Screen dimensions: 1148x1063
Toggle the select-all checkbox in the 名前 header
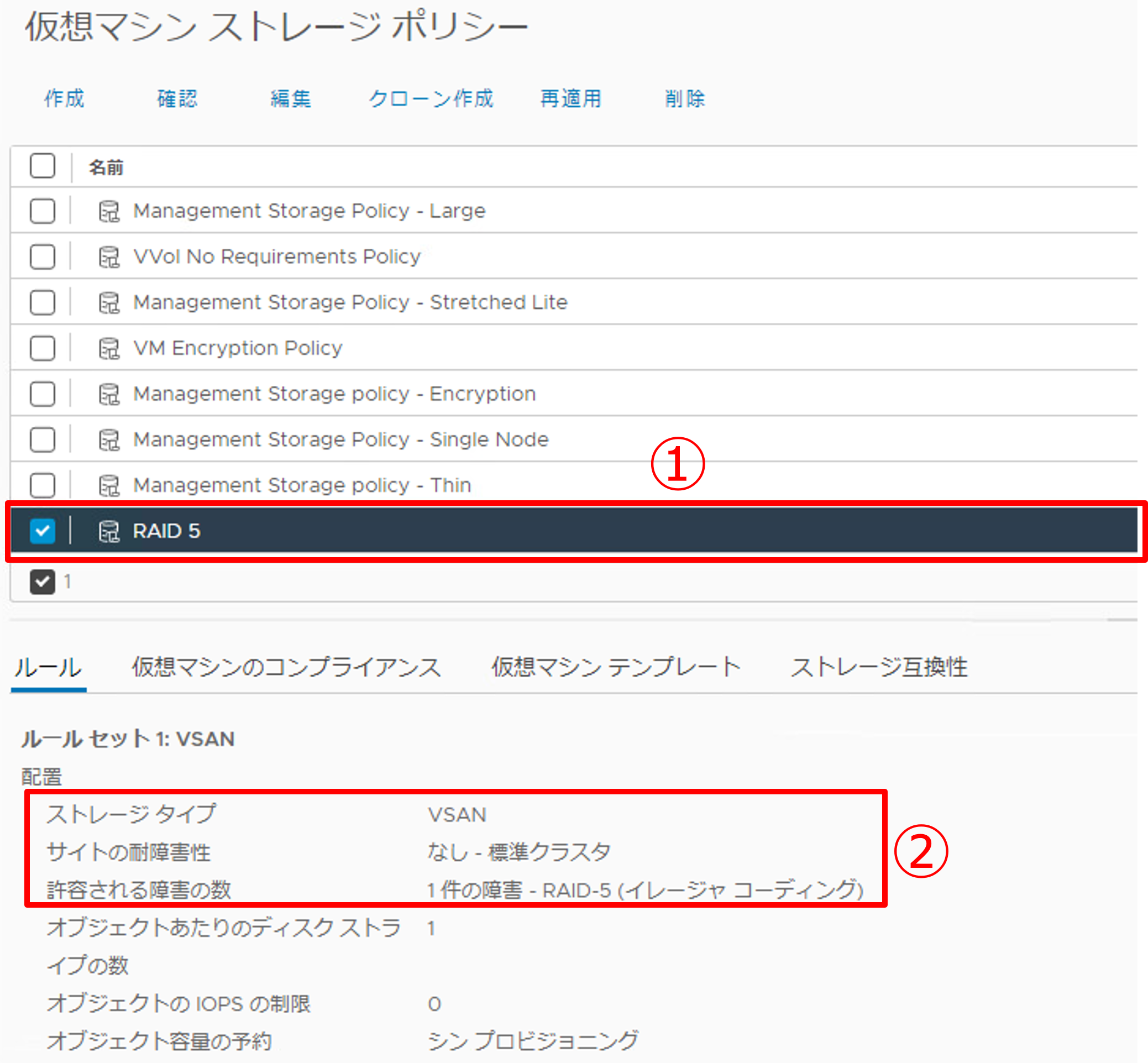pyautogui.click(x=43, y=166)
